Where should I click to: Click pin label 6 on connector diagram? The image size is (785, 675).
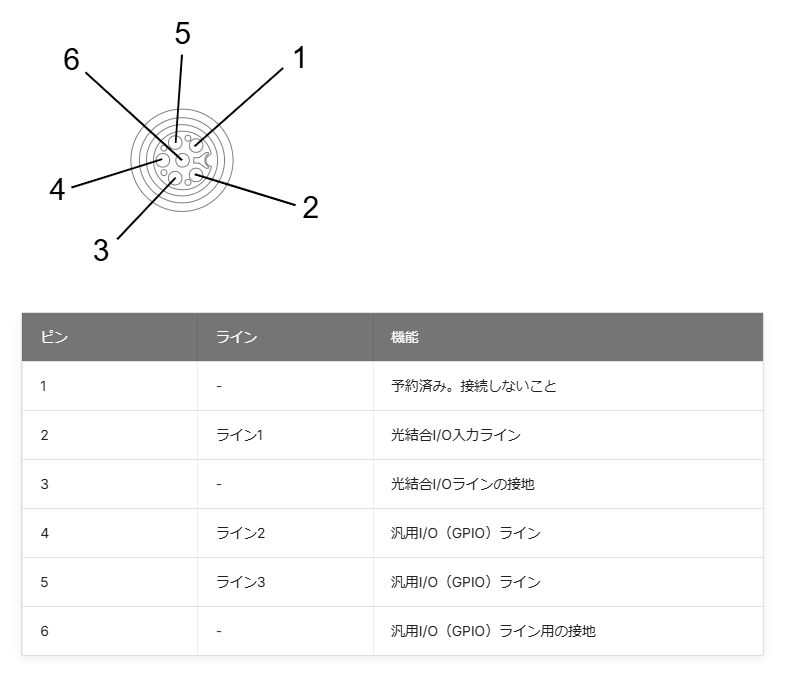(x=71, y=60)
